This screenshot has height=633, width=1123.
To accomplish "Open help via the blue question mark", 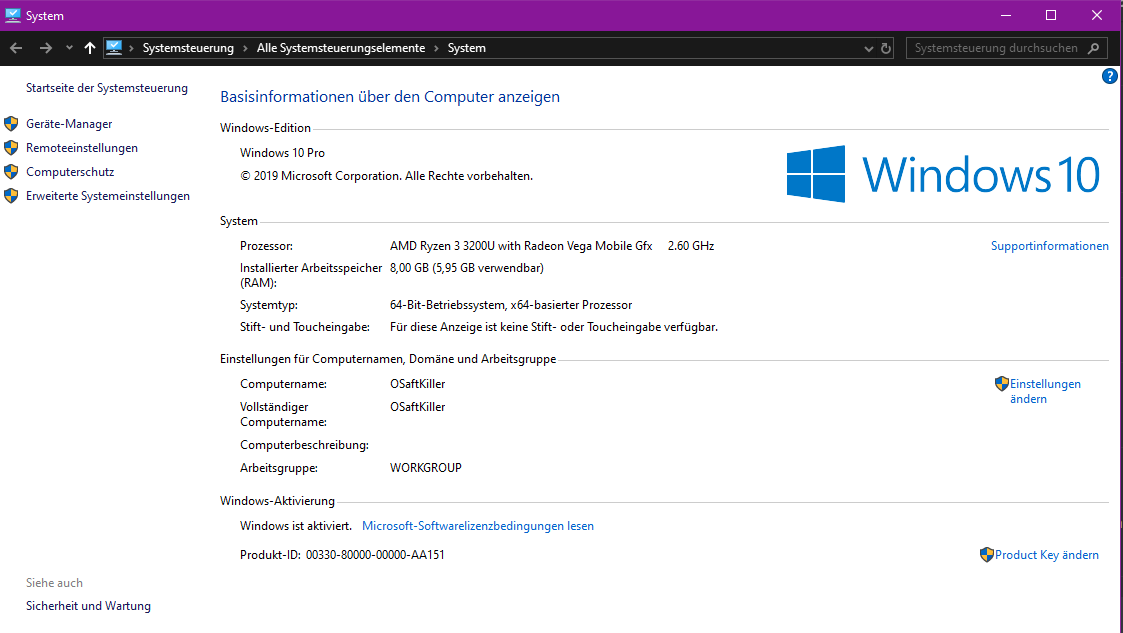I will tap(1109, 76).
